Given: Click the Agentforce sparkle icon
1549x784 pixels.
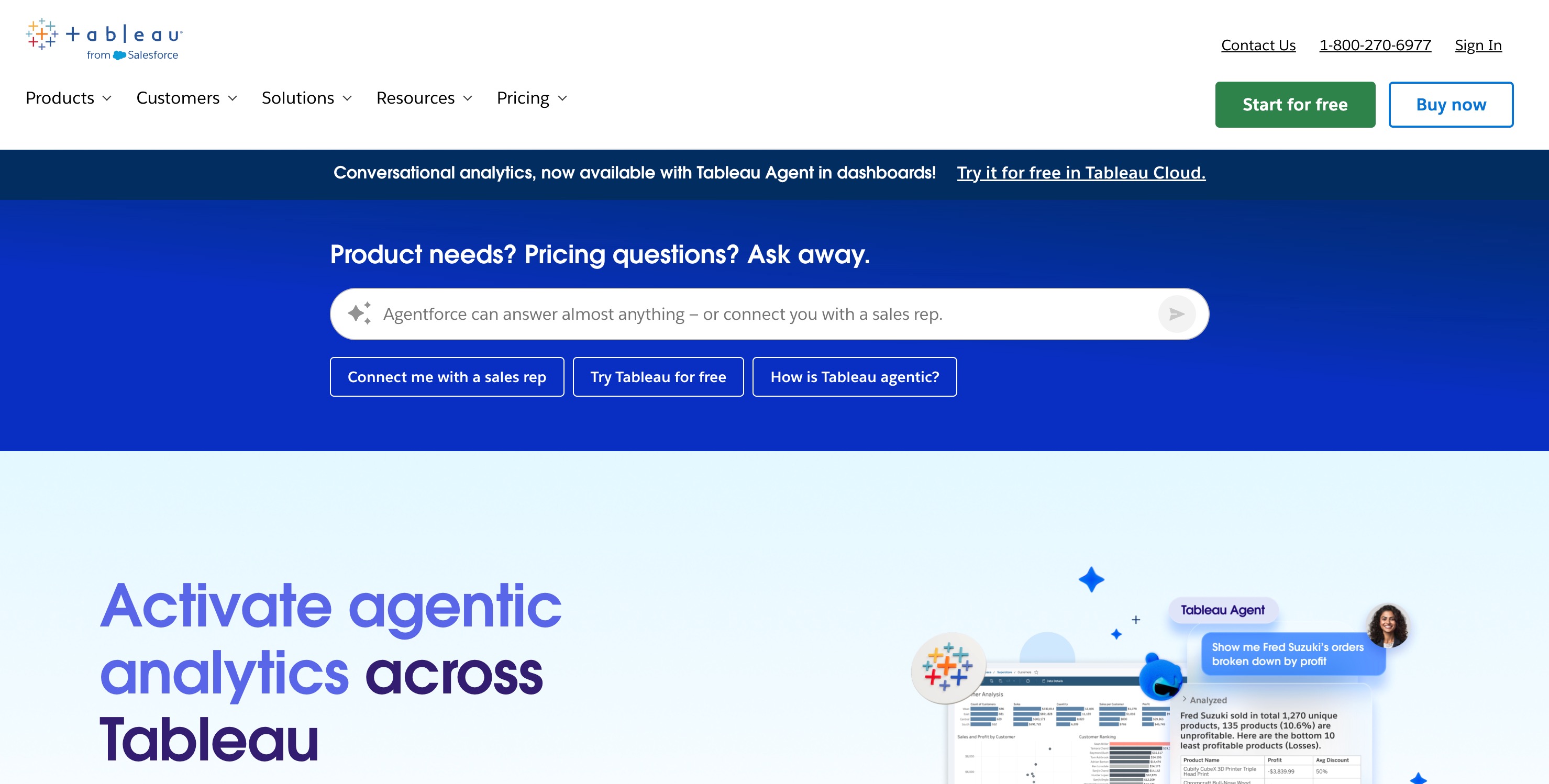Looking at the screenshot, I should coord(360,313).
